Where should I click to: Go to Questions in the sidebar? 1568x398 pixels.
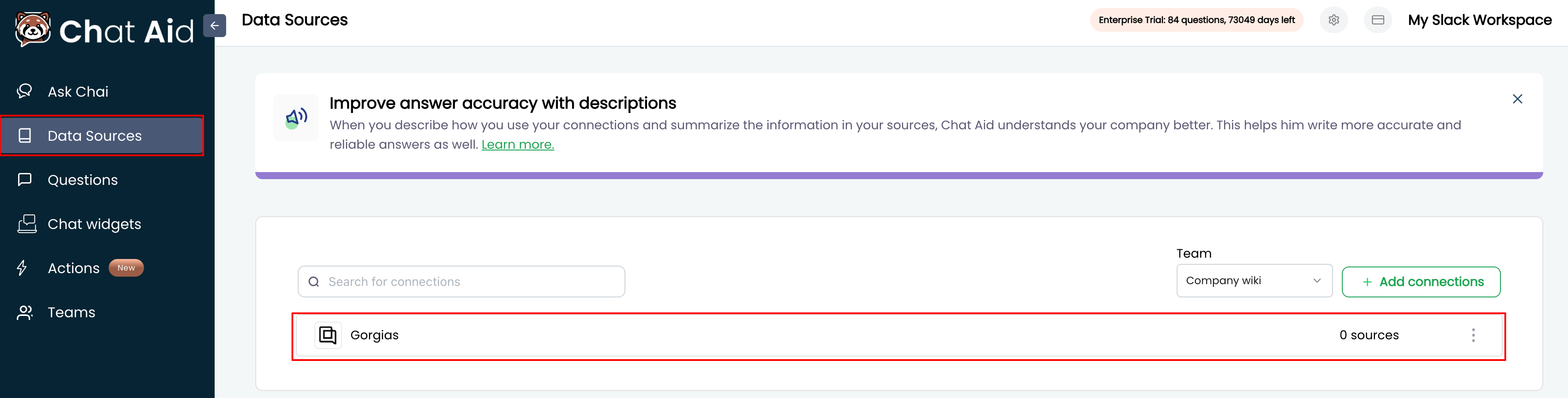click(83, 180)
